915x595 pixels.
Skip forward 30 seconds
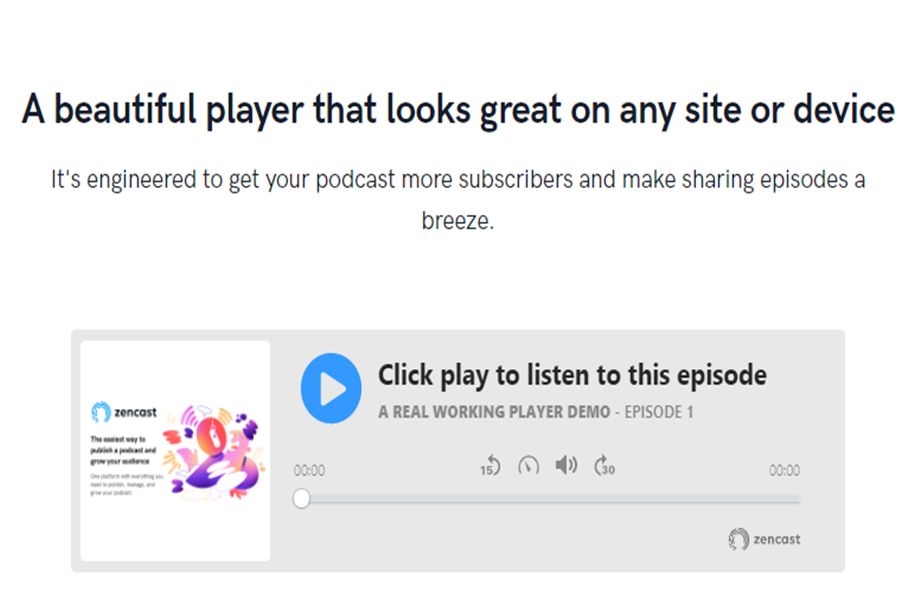(x=605, y=466)
